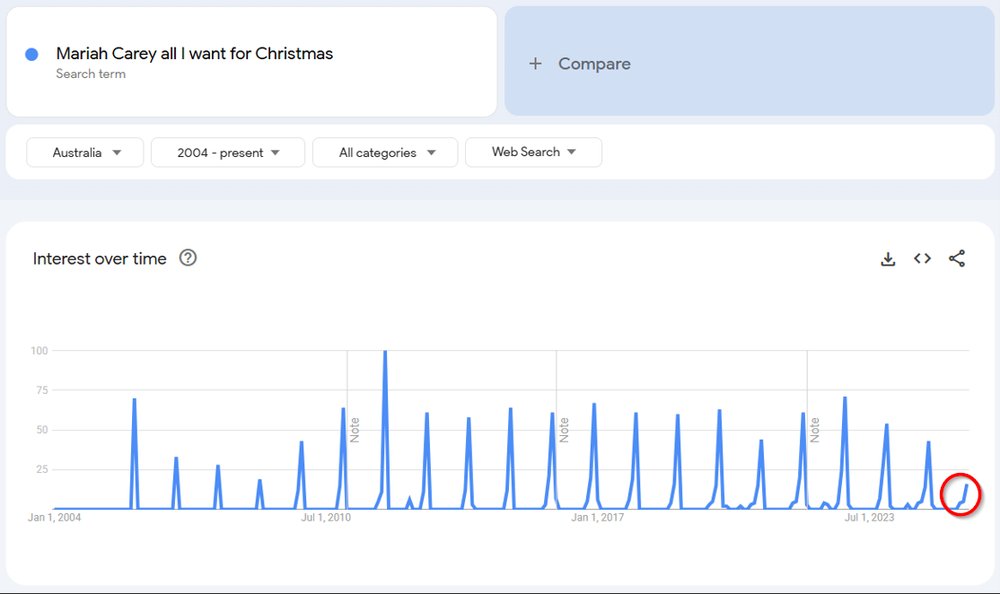Image resolution: width=1000 pixels, height=594 pixels.
Task: Click the Jan 1, 2004 axis label
Action: (54, 517)
